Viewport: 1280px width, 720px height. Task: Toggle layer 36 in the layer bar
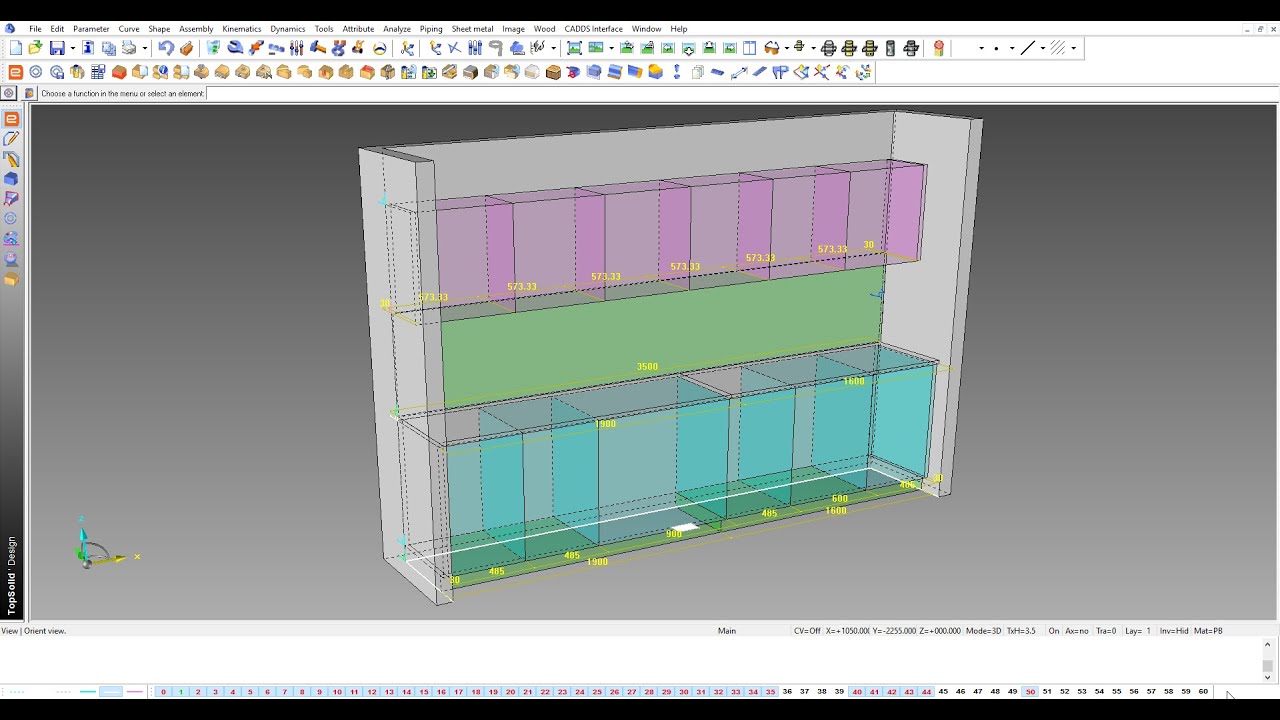tap(787, 691)
